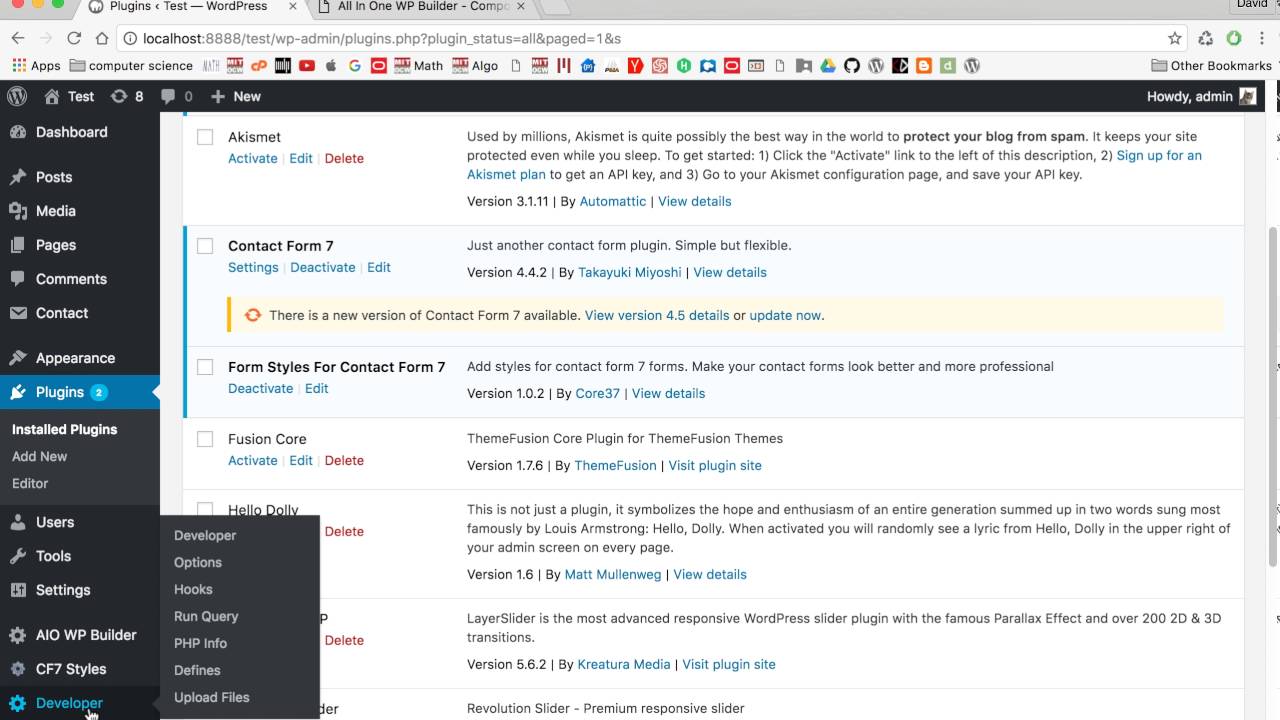Select Hooks in Developer flyout menu
The width and height of the screenshot is (1280, 720).
coord(193,589)
